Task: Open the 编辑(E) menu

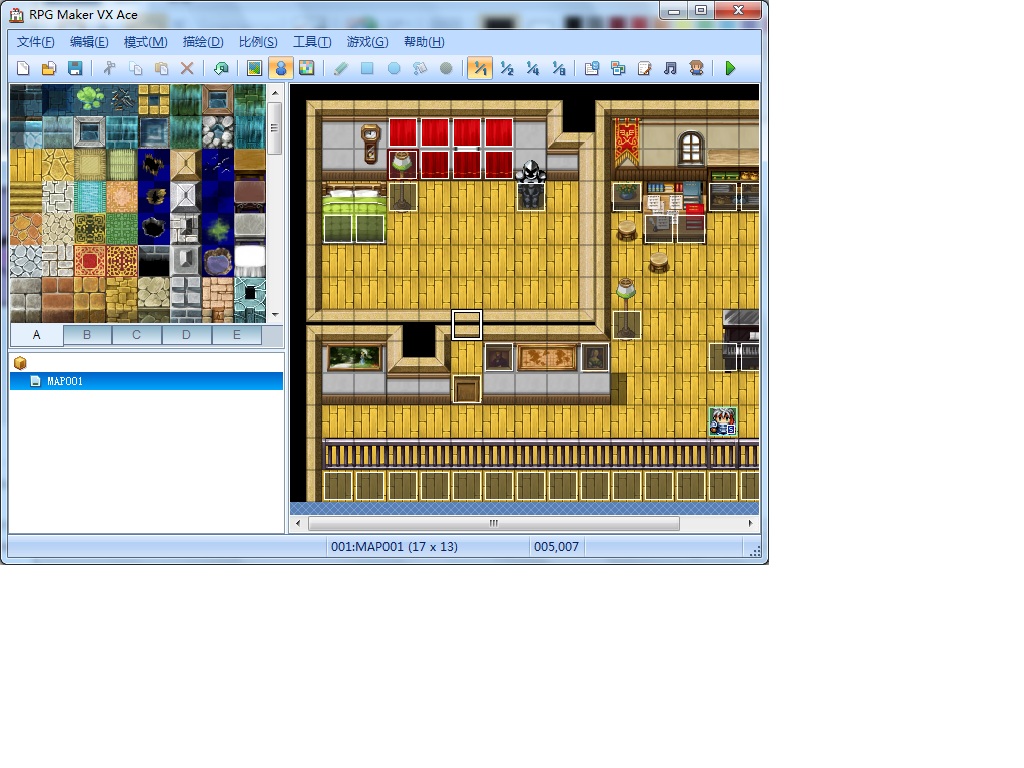Action: 89,42
